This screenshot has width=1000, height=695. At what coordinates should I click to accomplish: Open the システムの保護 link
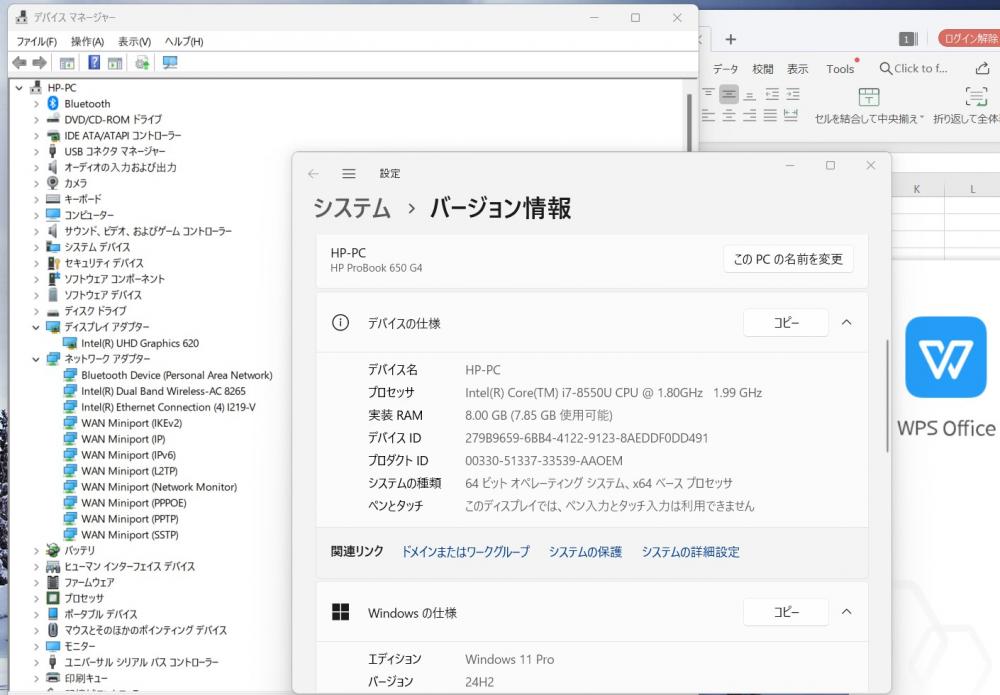click(x=585, y=552)
